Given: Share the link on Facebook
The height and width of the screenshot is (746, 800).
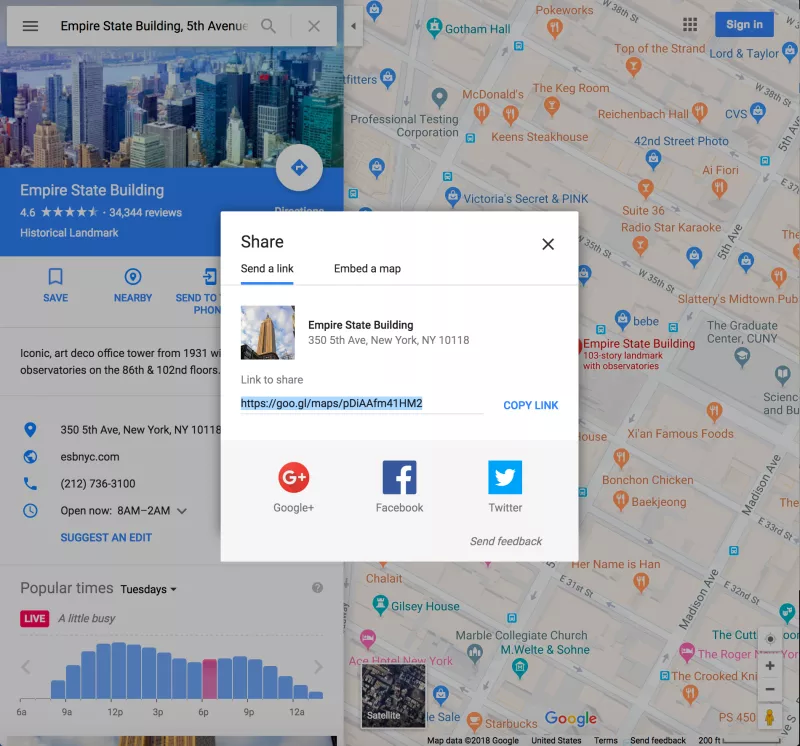Looking at the screenshot, I should pyautogui.click(x=399, y=478).
